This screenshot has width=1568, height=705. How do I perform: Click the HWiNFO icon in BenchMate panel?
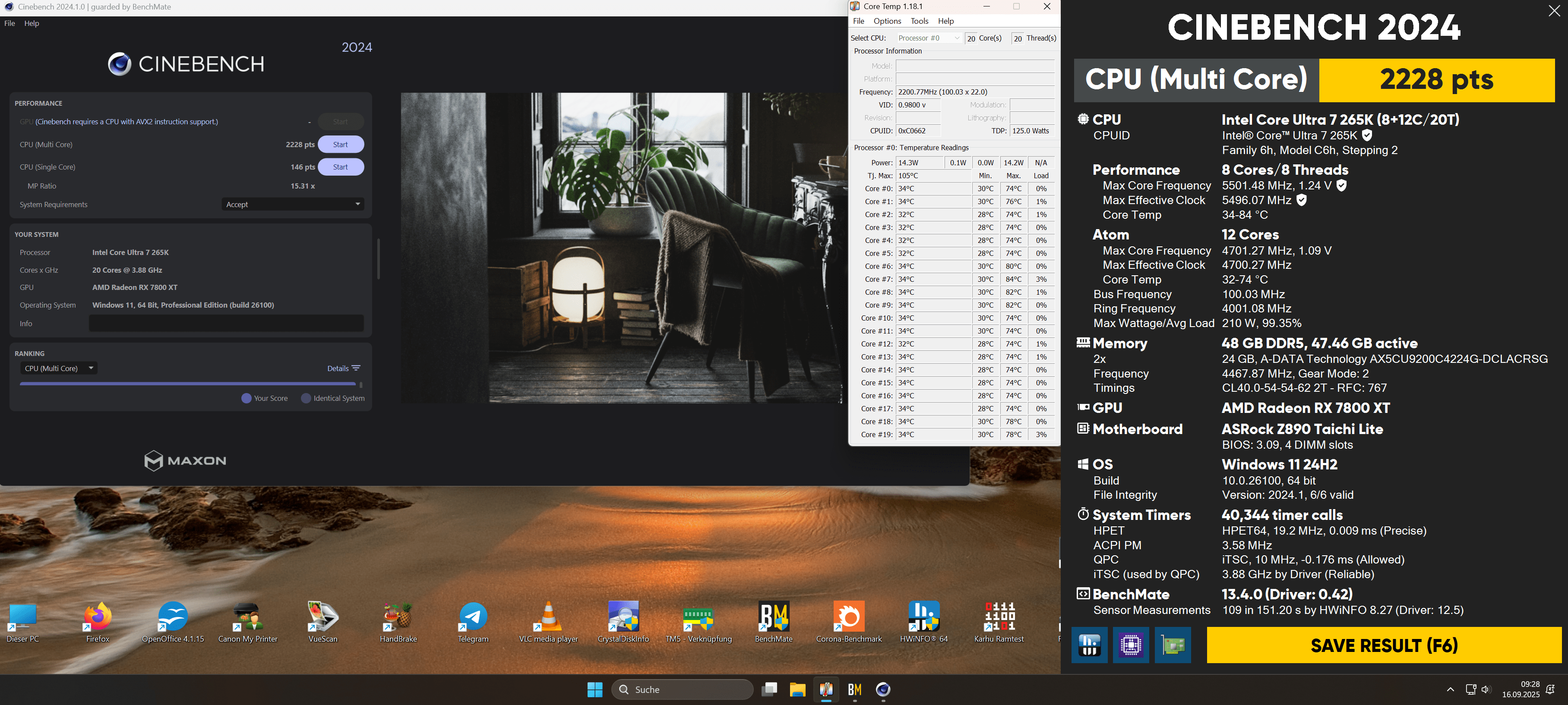[1089, 645]
